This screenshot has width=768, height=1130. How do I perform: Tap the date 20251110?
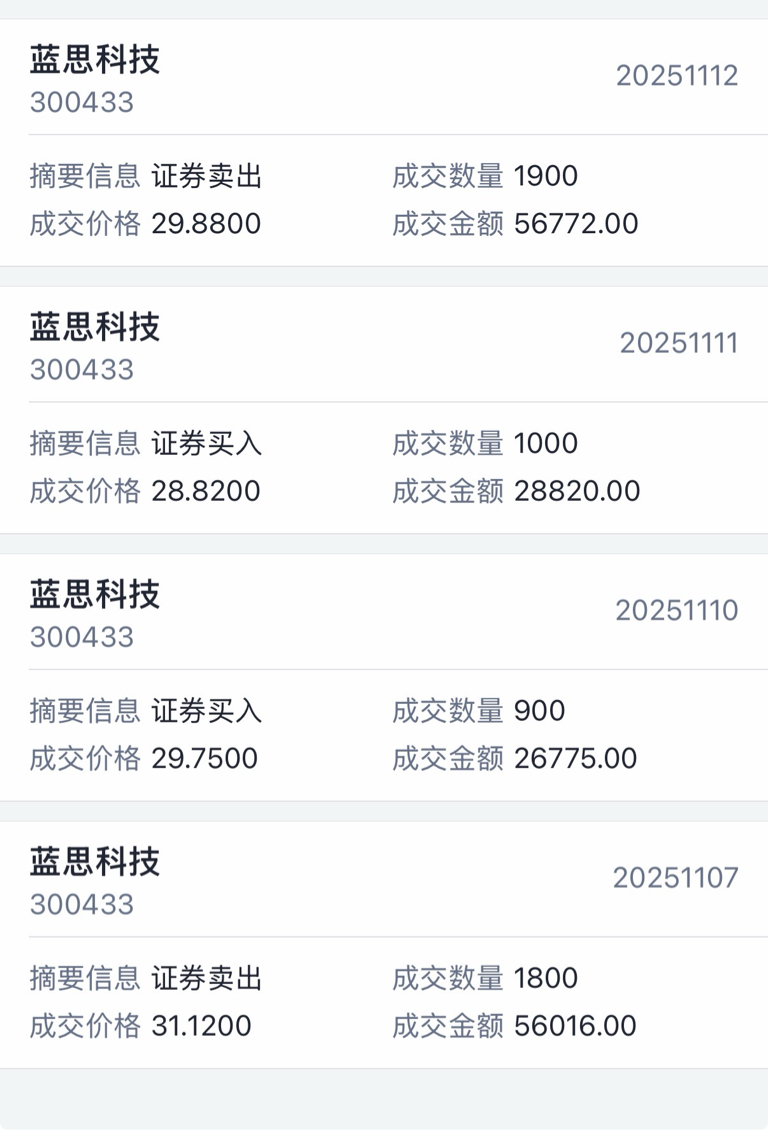tap(677, 610)
